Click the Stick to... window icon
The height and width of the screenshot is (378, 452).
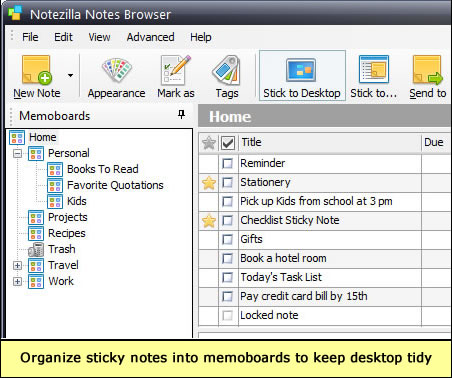[x=374, y=69]
